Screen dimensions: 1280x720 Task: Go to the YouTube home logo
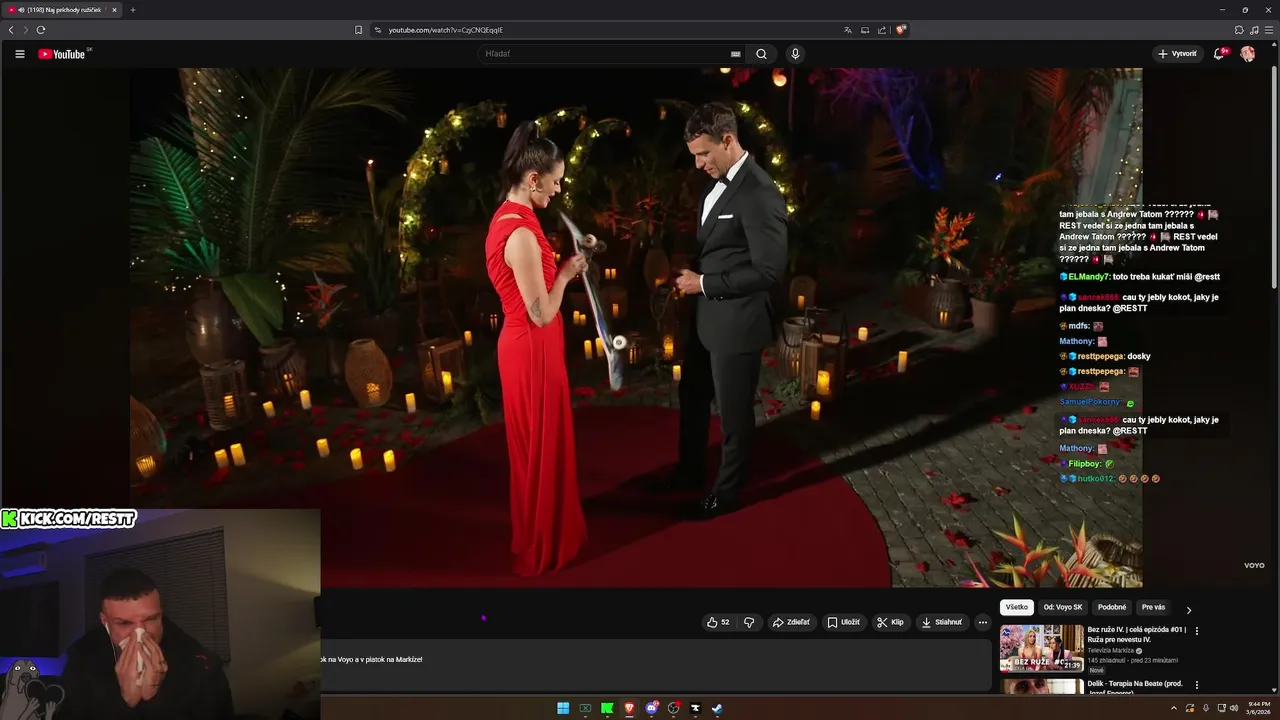pos(62,54)
